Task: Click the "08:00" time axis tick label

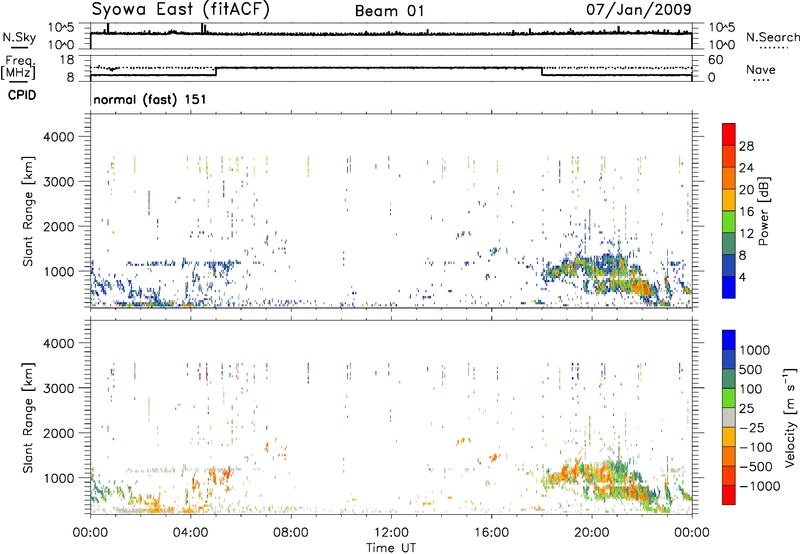Action: pyautogui.click(x=291, y=533)
